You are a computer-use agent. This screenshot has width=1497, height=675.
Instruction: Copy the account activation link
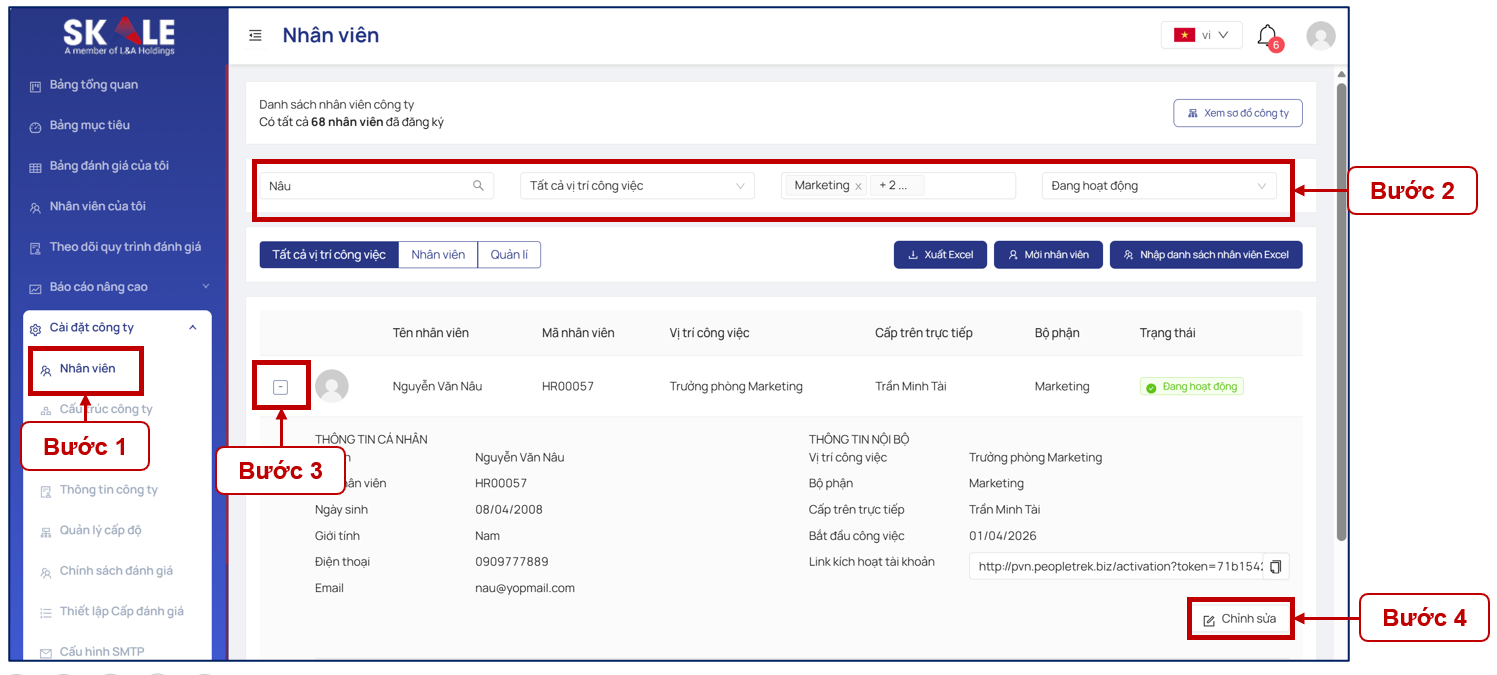1275,567
